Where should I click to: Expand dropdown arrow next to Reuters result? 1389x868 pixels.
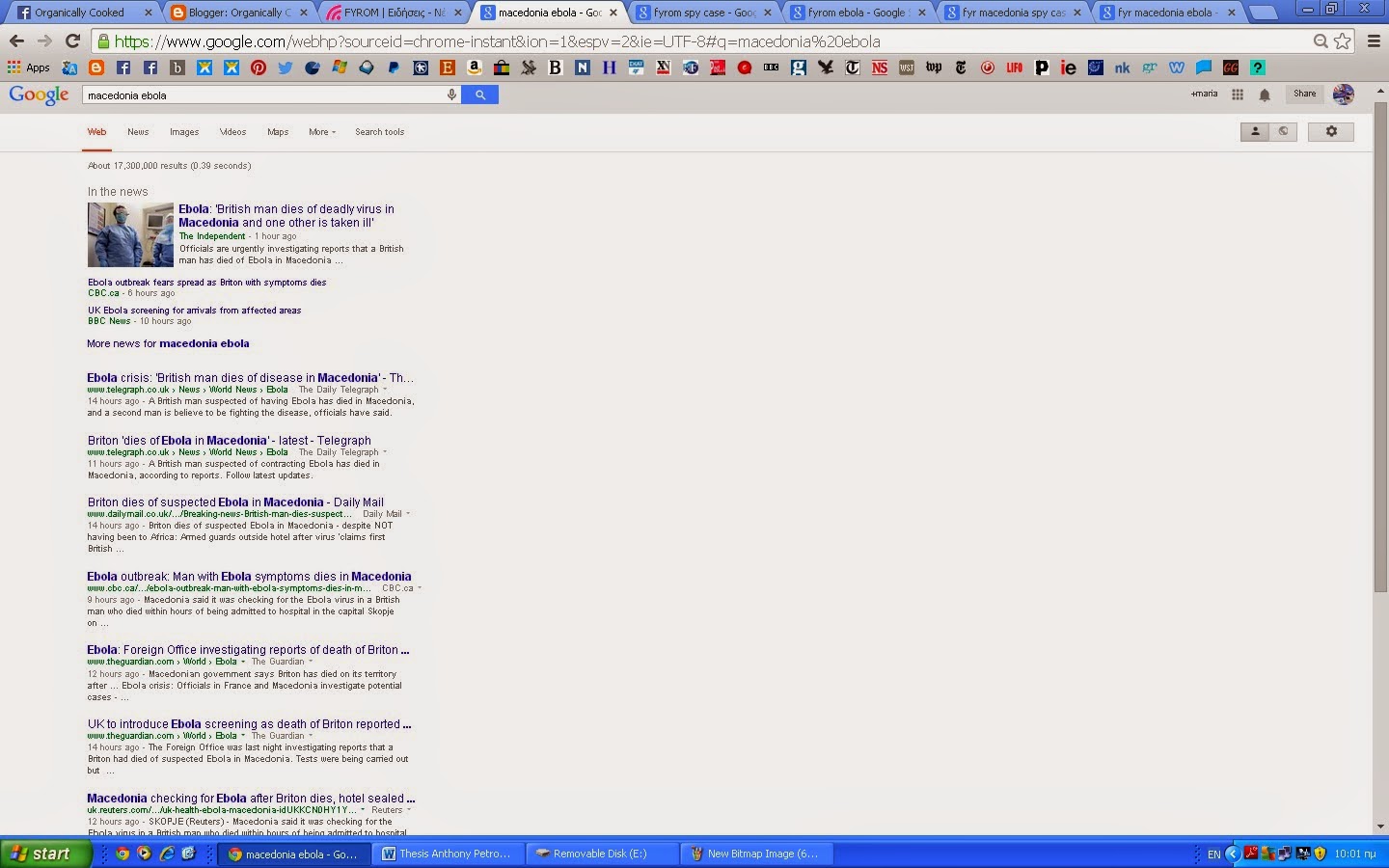[409, 810]
